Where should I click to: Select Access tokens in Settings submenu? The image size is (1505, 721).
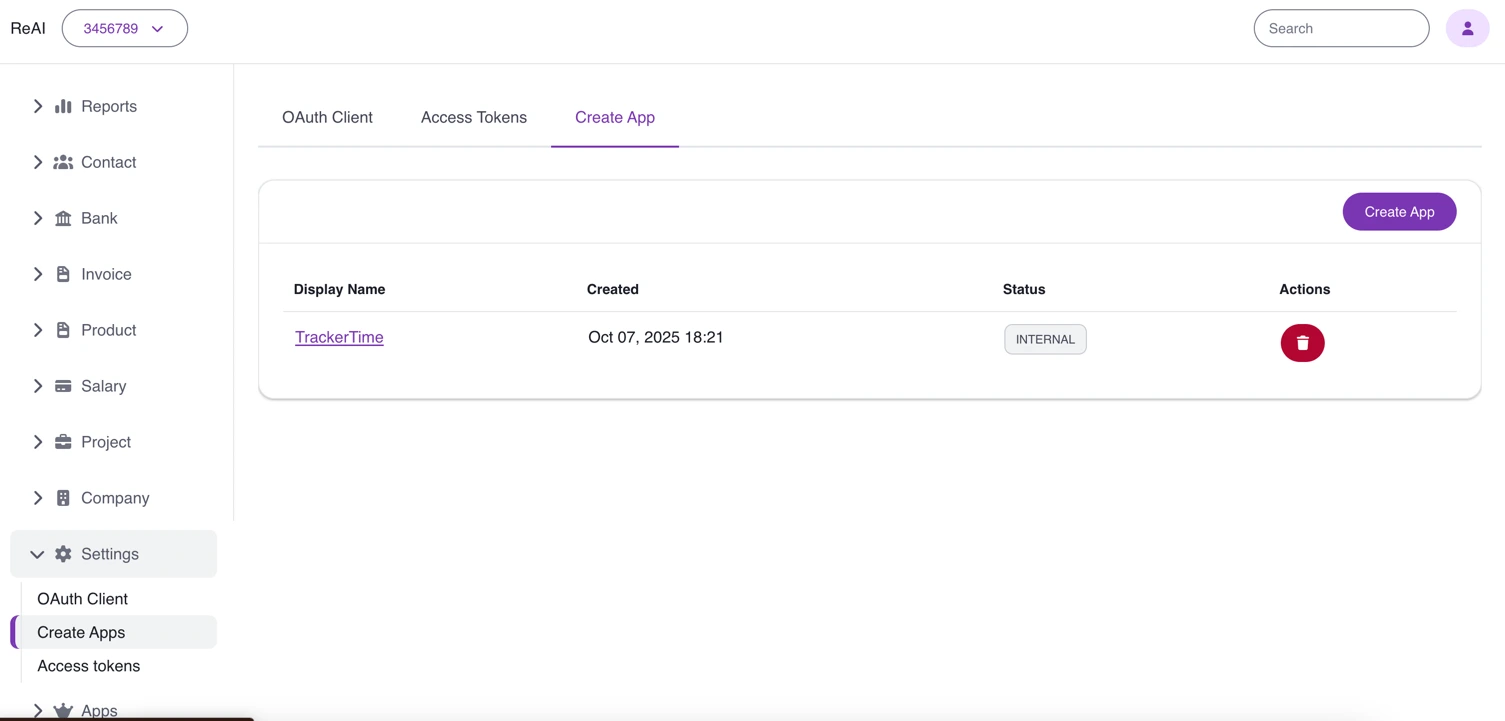pyautogui.click(x=88, y=666)
